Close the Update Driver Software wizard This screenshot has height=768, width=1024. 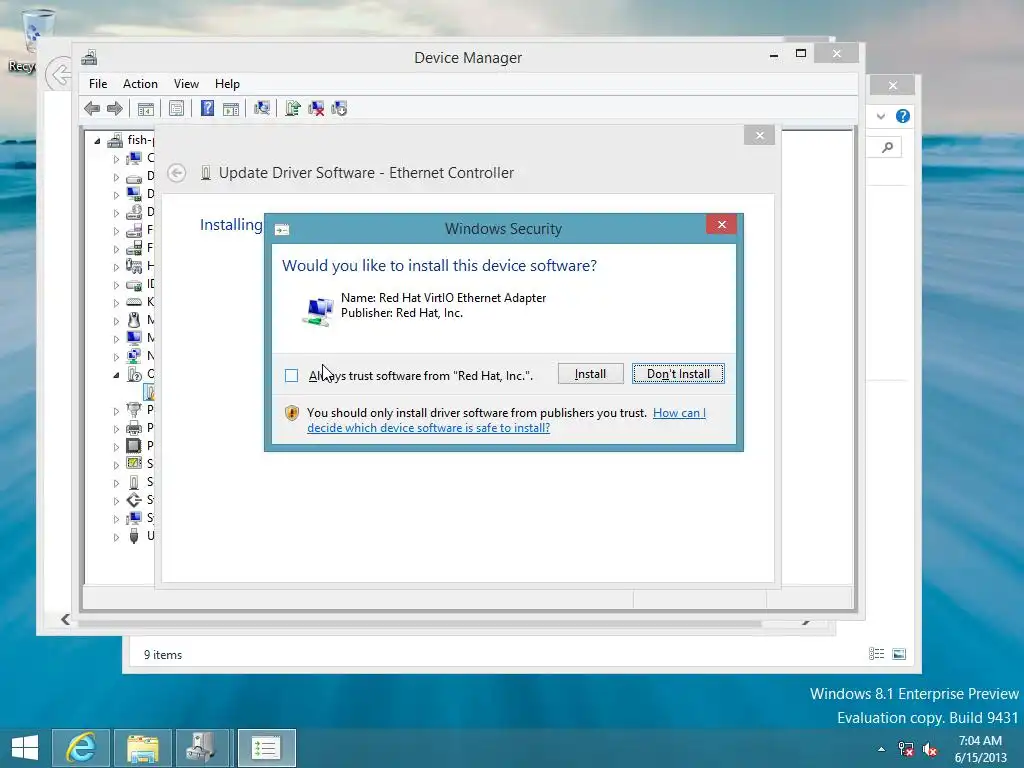click(760, 135)
